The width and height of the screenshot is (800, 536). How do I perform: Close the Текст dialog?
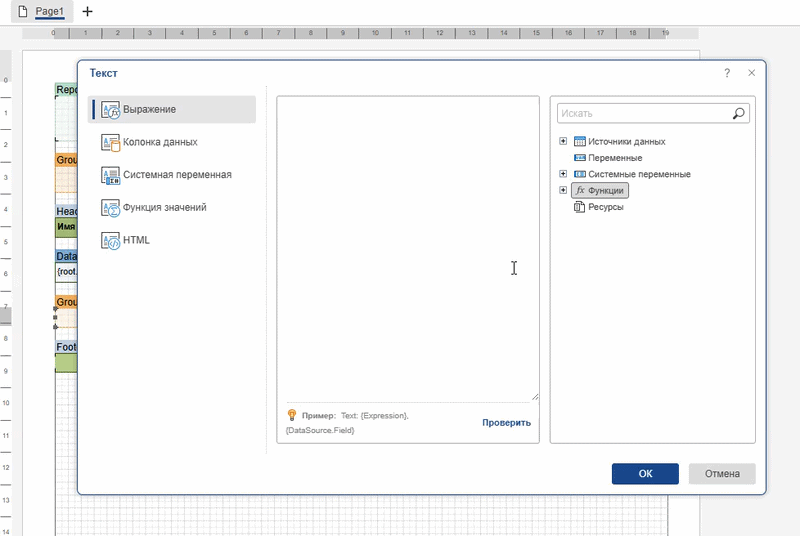[x=751, y=73]
